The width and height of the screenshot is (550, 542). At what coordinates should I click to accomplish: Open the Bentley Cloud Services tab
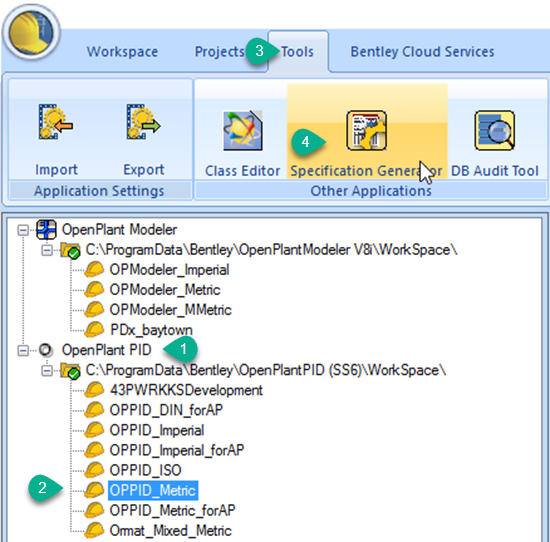pos(422,52)
